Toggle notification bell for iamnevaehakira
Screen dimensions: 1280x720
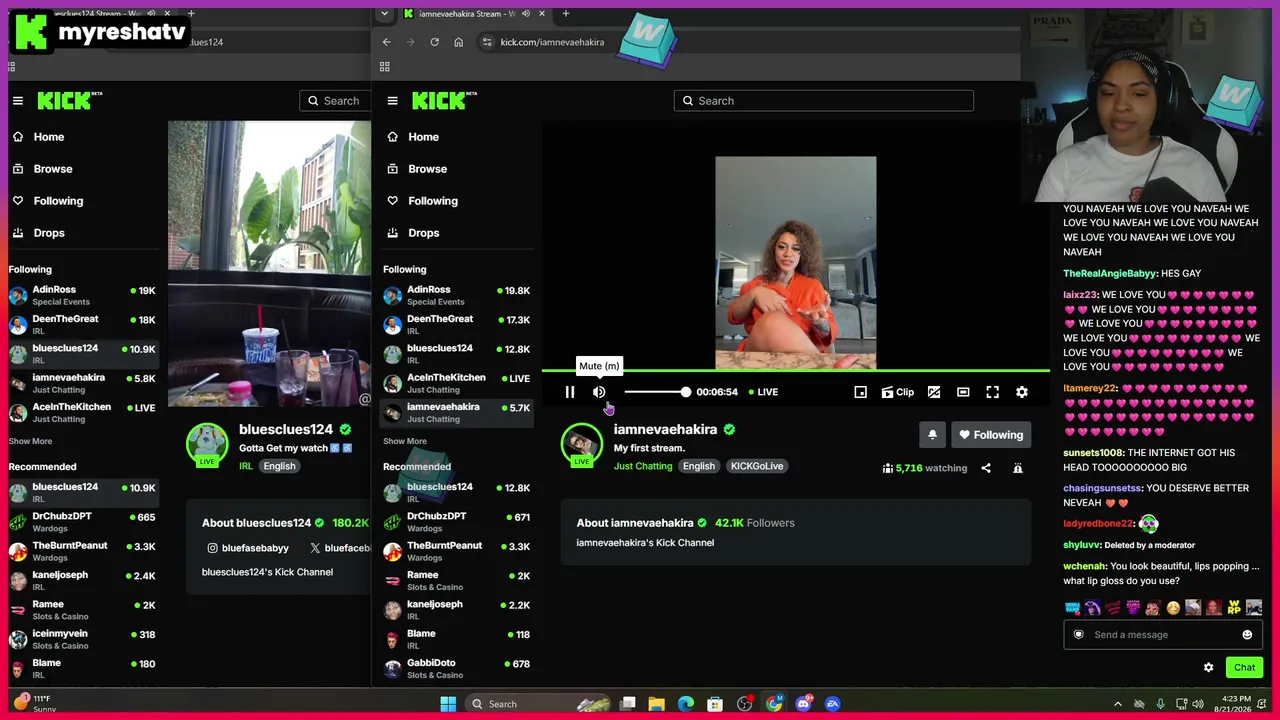pyautogui.click(x=932, y=435)
